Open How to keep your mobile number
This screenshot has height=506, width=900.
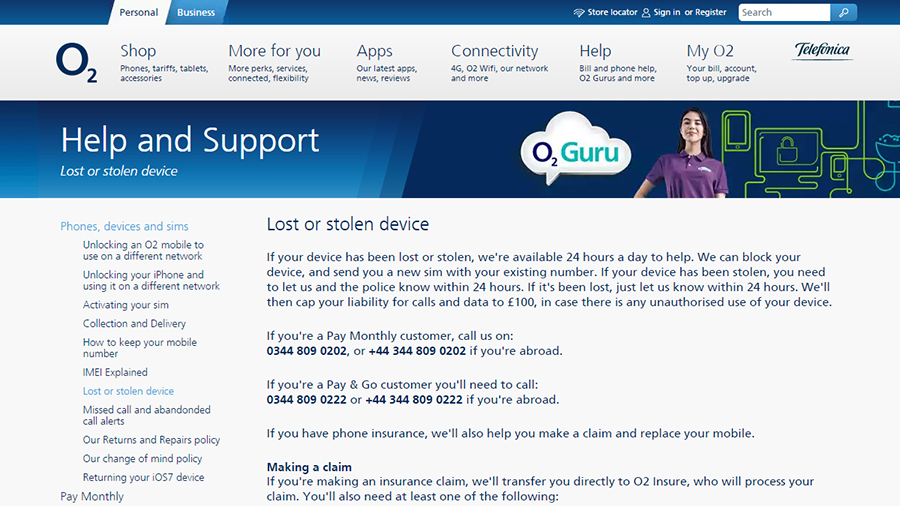[139, 348]
